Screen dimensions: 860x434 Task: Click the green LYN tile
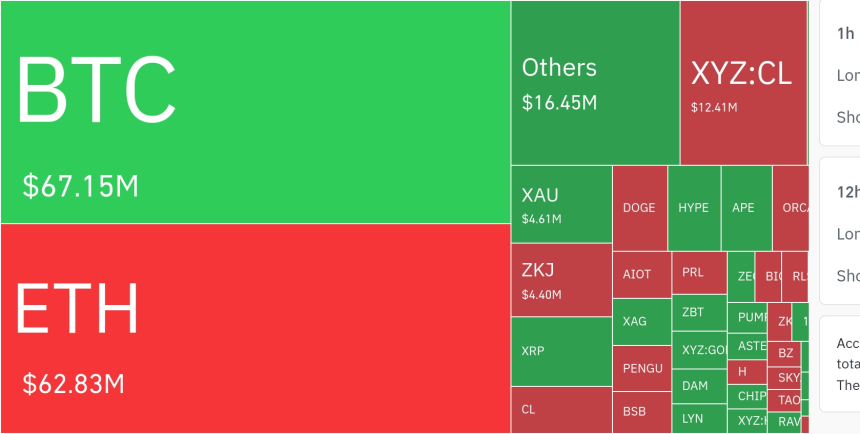(698, 419)
